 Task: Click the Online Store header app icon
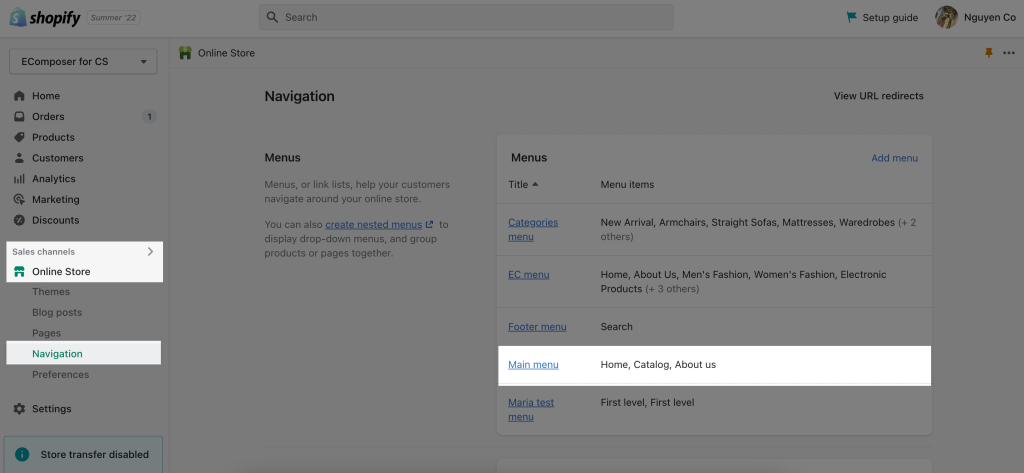coord(185,53)
